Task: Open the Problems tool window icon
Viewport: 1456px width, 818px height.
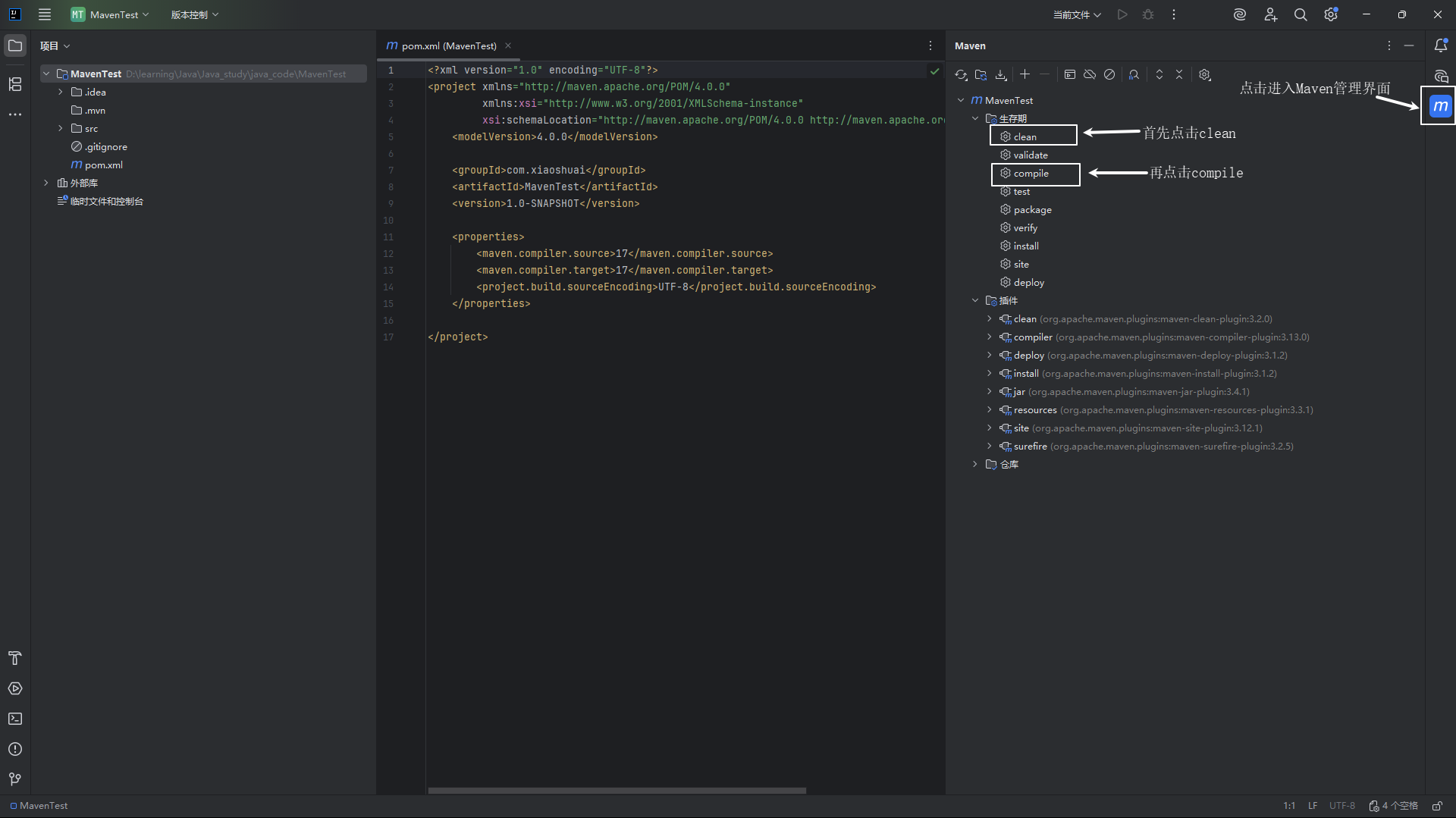Action: (14, 749)
